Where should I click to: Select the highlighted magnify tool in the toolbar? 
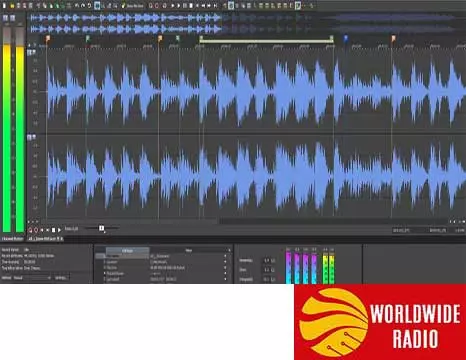click(97, 6)
